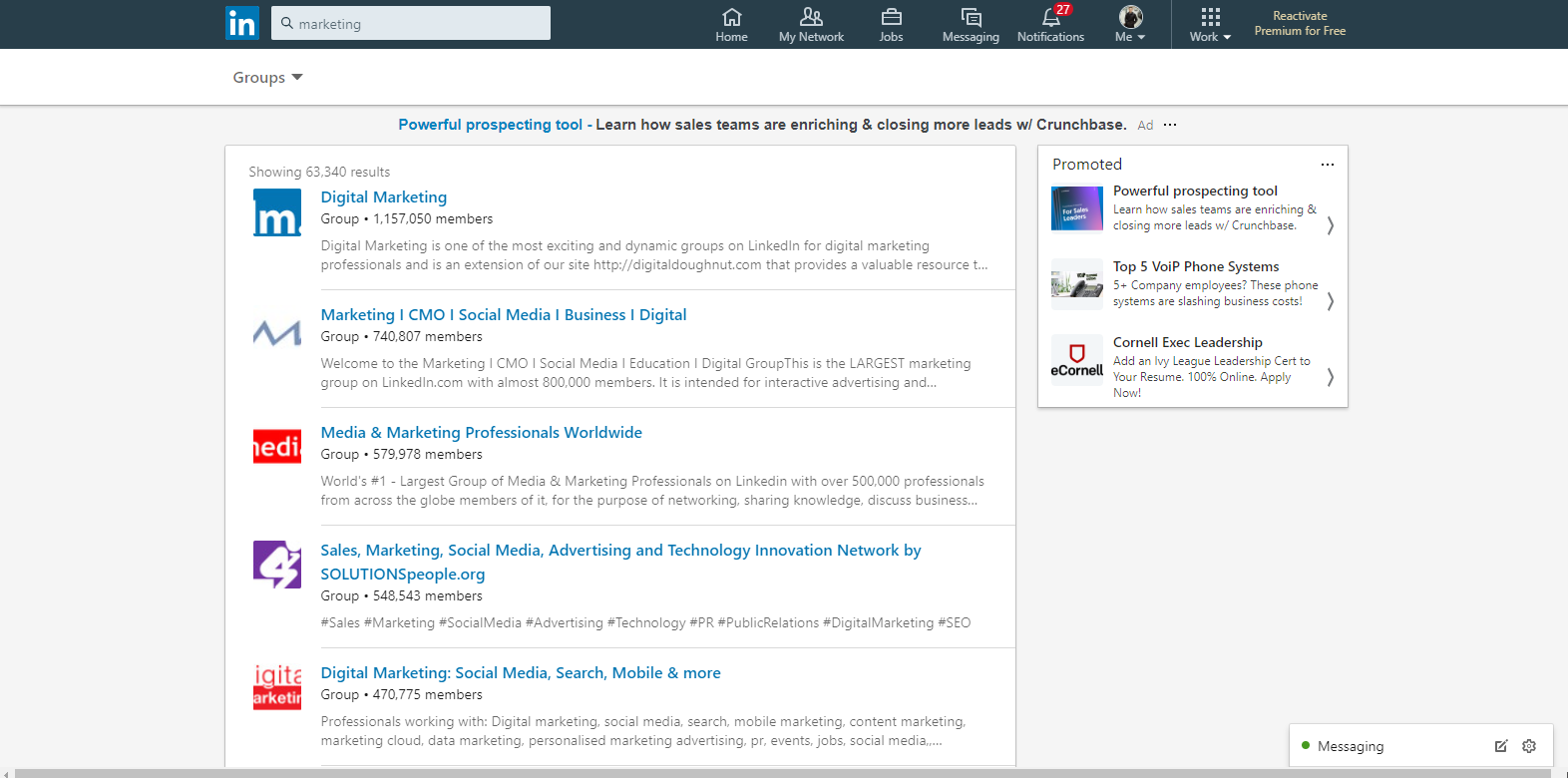Viewport: 1568px width, 778px height.
Task: Open Sales, Marketing, Social Media group link
Action: (x=620, y=563)
